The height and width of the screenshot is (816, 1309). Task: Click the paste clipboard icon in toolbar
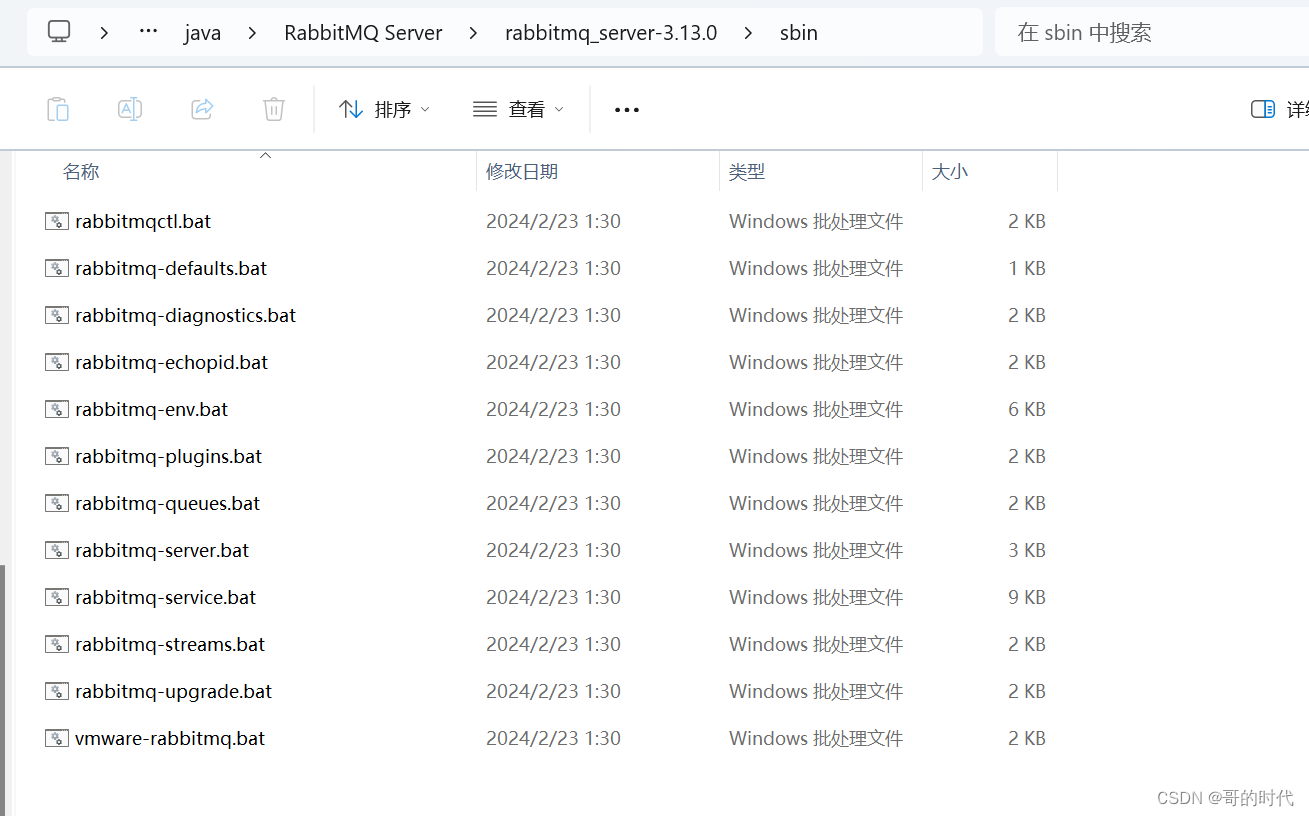58,109
